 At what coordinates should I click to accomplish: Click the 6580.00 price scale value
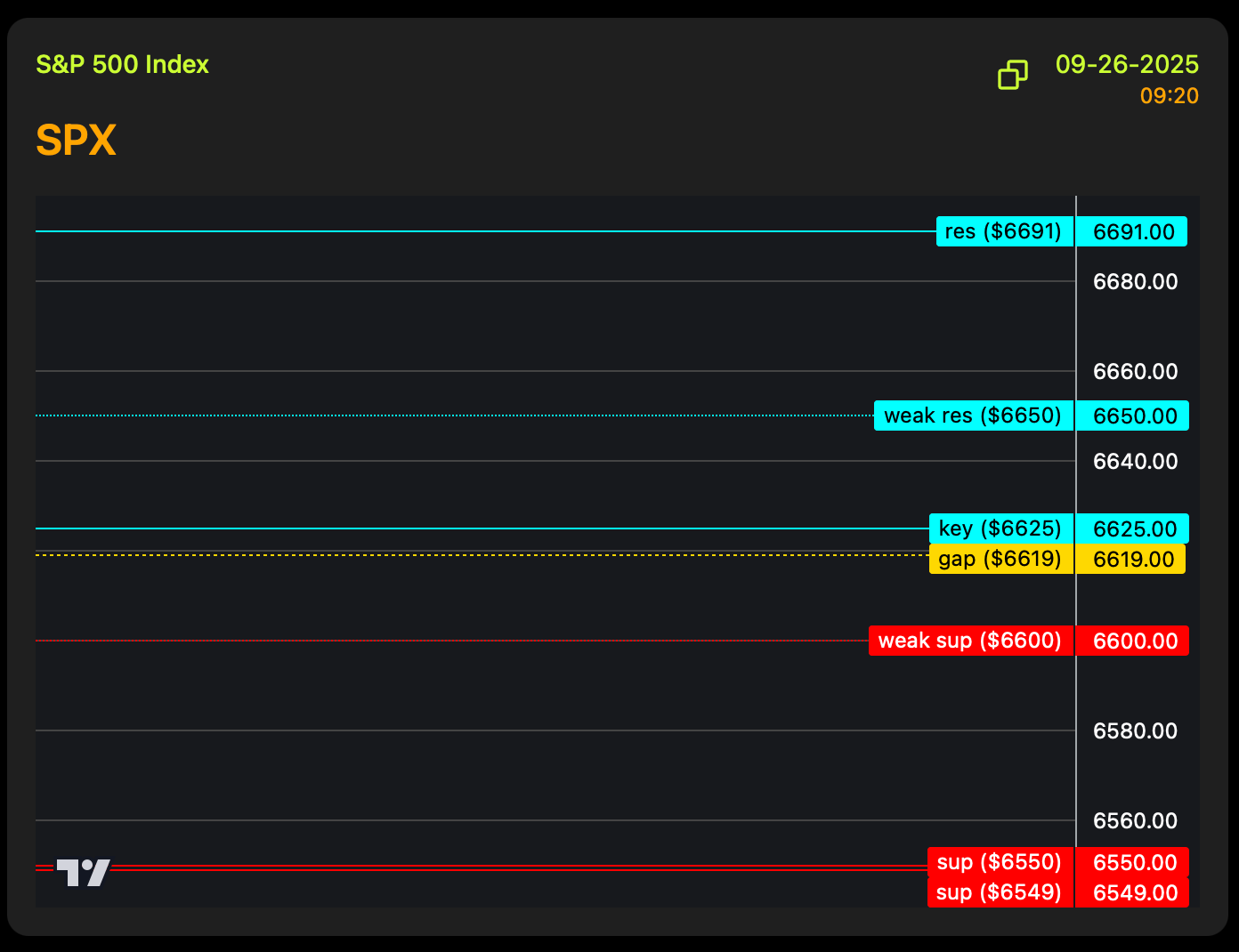(1135, 730)
